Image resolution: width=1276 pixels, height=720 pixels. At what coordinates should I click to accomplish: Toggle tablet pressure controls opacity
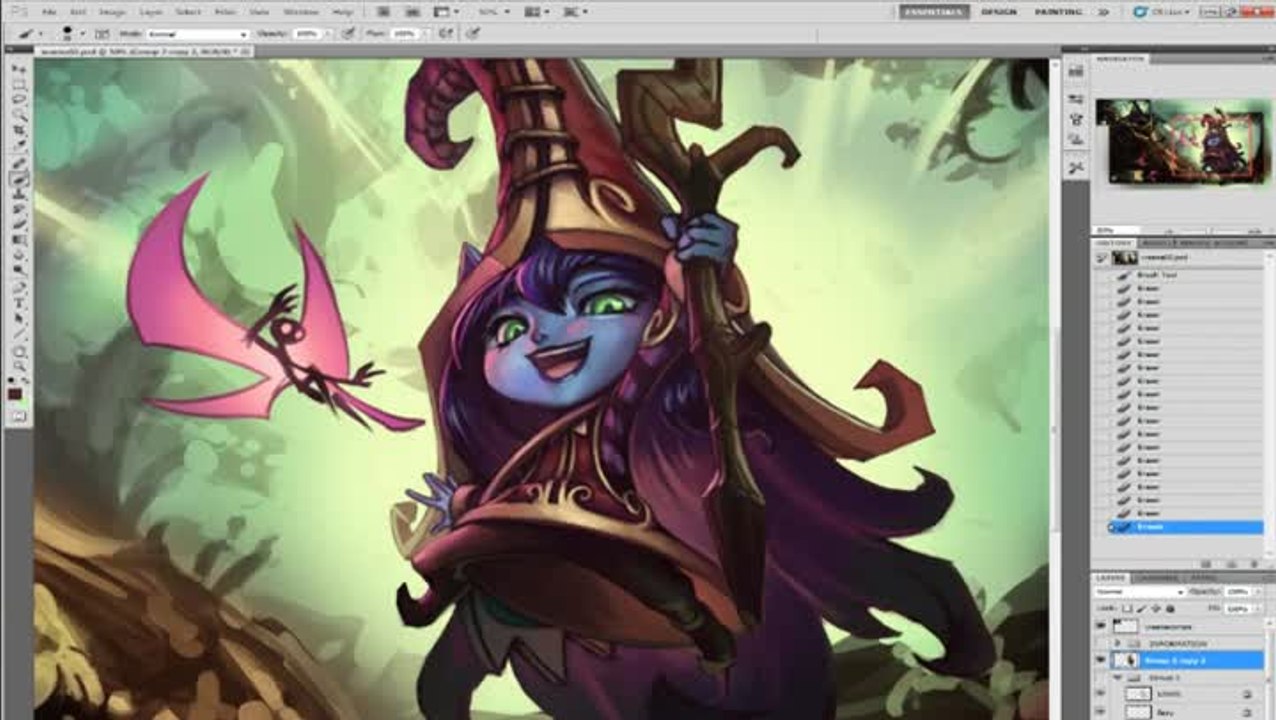coord(347,33)
